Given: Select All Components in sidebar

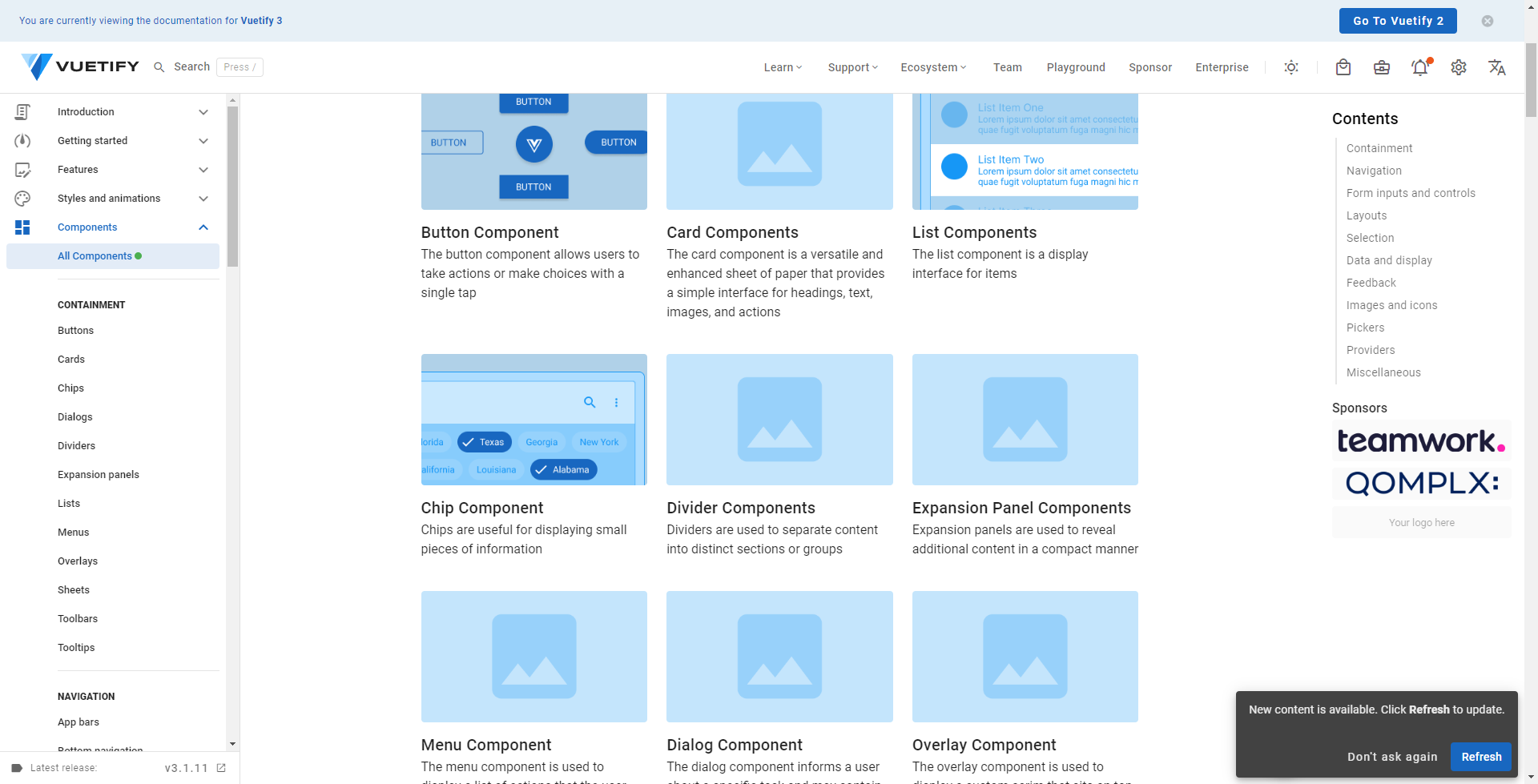Looking at the screenshot, I should click(x=113, y=256).
